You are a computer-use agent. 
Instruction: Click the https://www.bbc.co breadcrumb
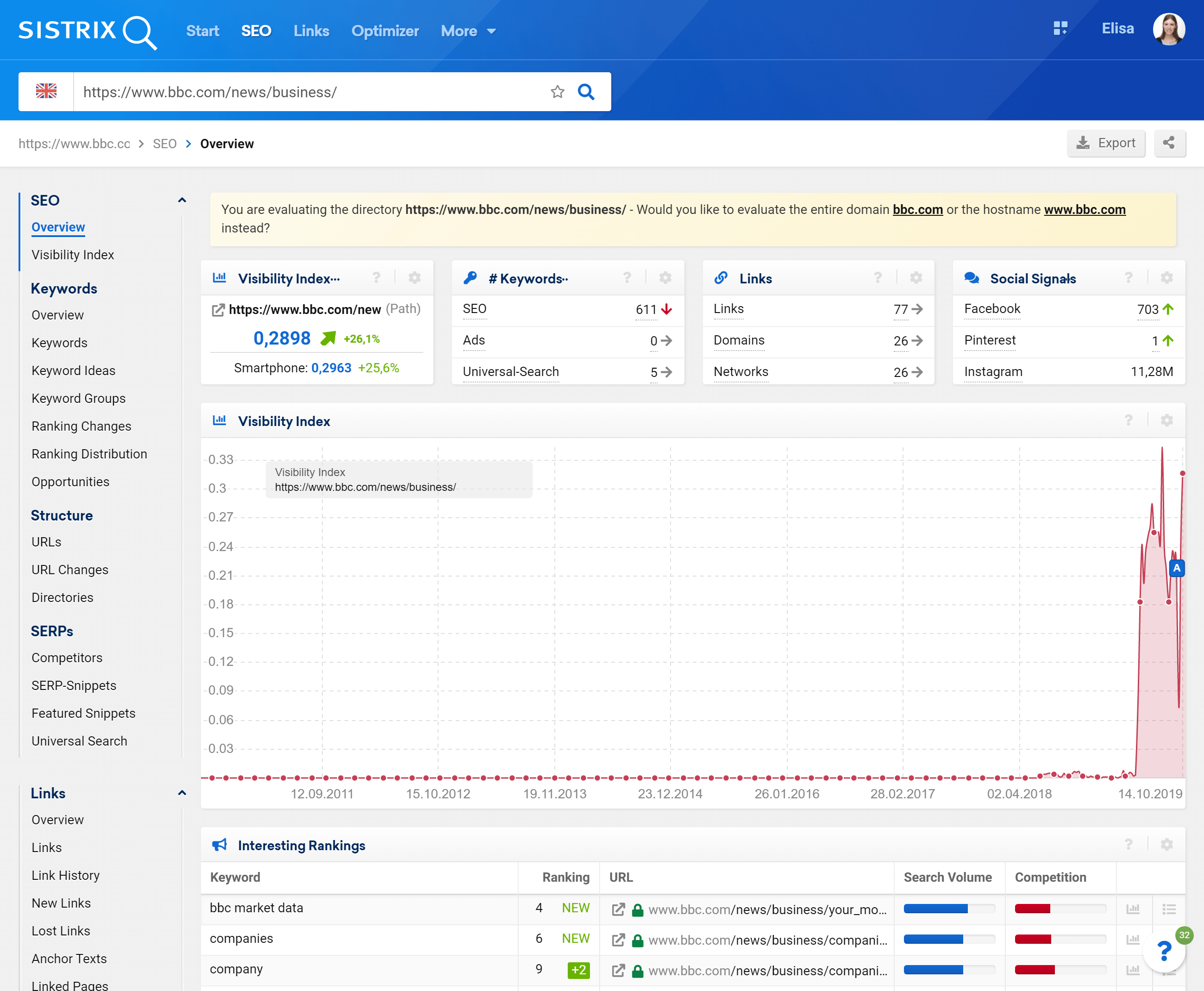[x=74, y=143]
